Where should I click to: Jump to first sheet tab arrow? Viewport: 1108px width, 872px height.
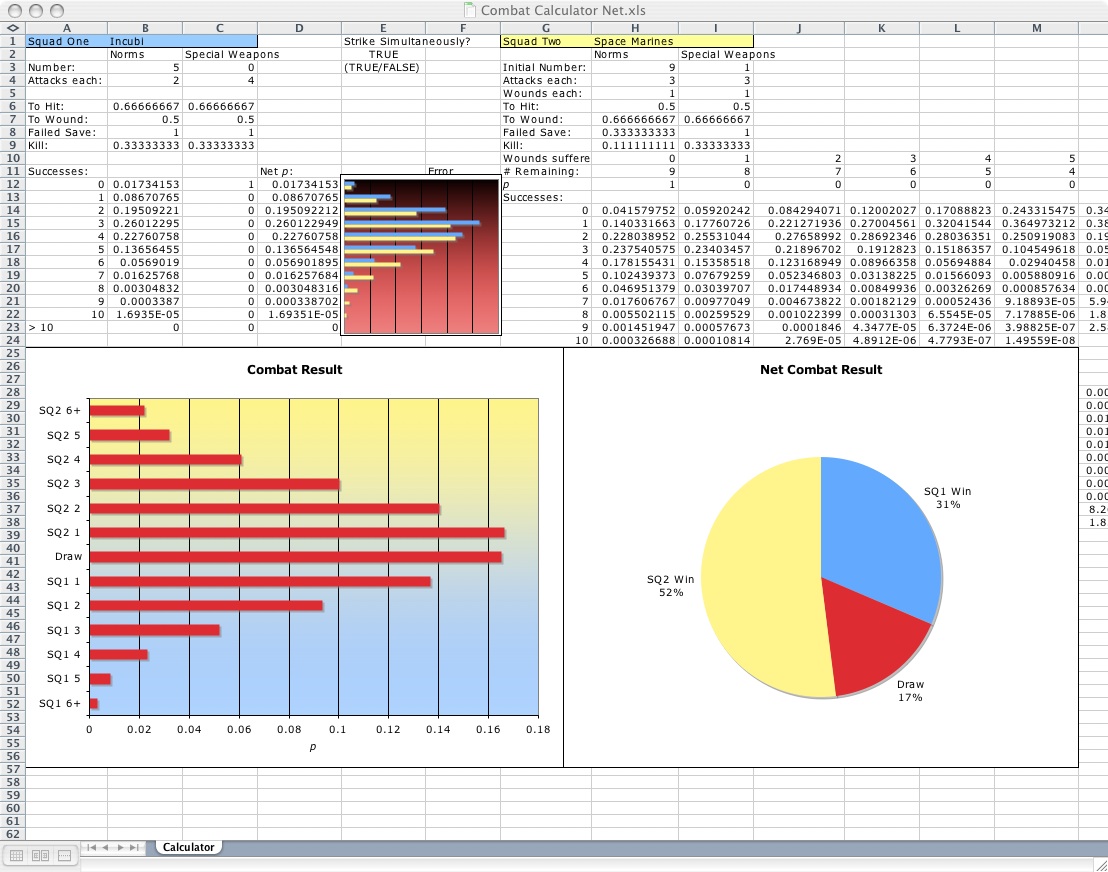91,847
